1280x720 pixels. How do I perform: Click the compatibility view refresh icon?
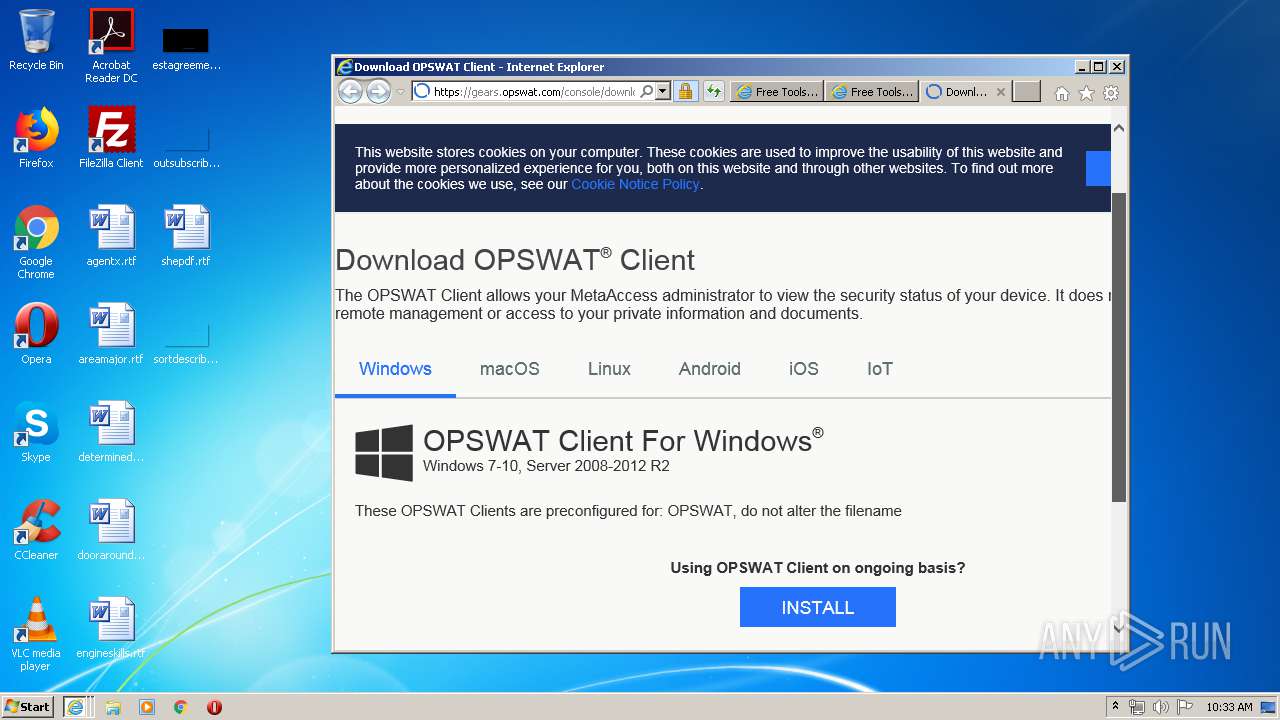[x=713, y=92]
